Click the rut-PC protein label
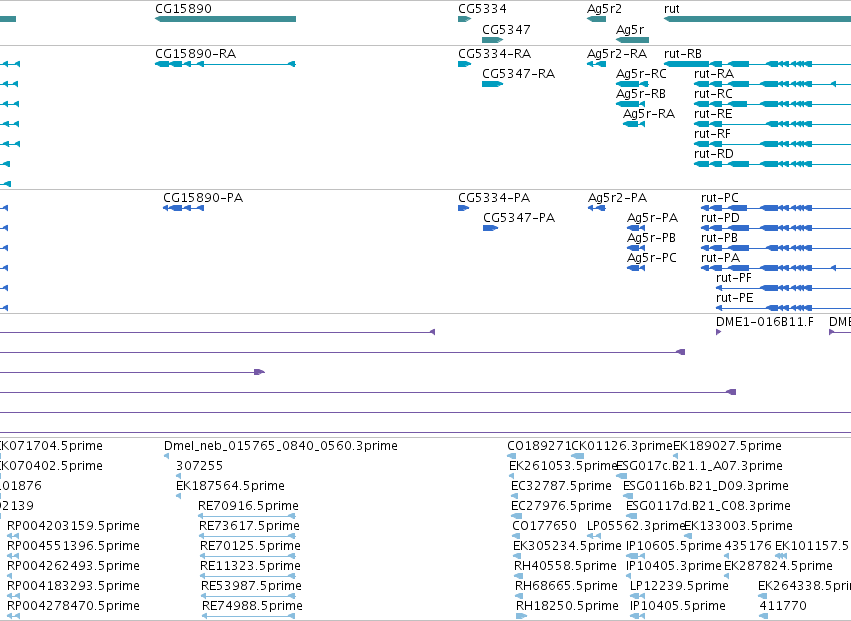The width and height of the screenshot is (851, 621). click(x=720, y=198)
